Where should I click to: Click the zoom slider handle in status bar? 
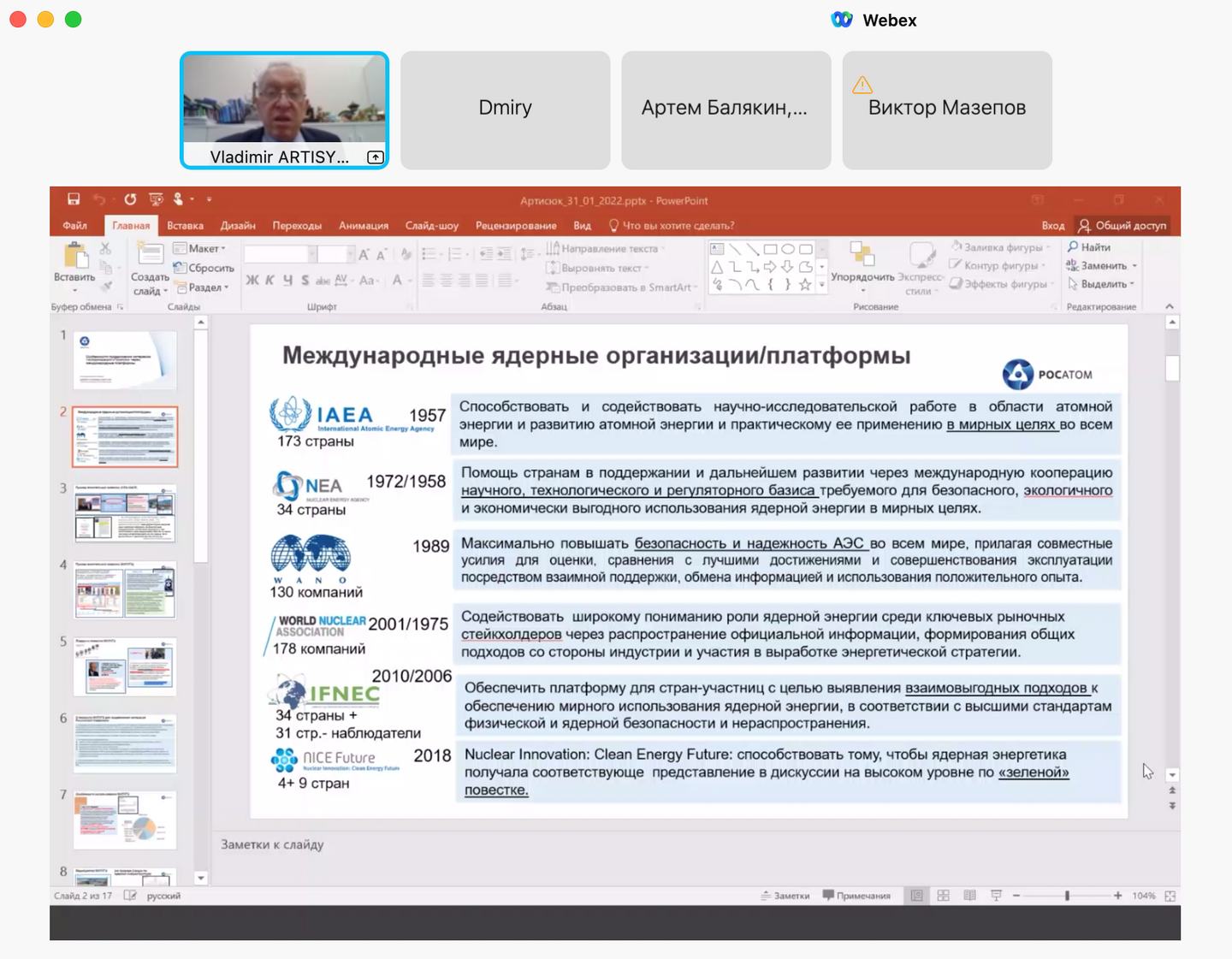1067,896
